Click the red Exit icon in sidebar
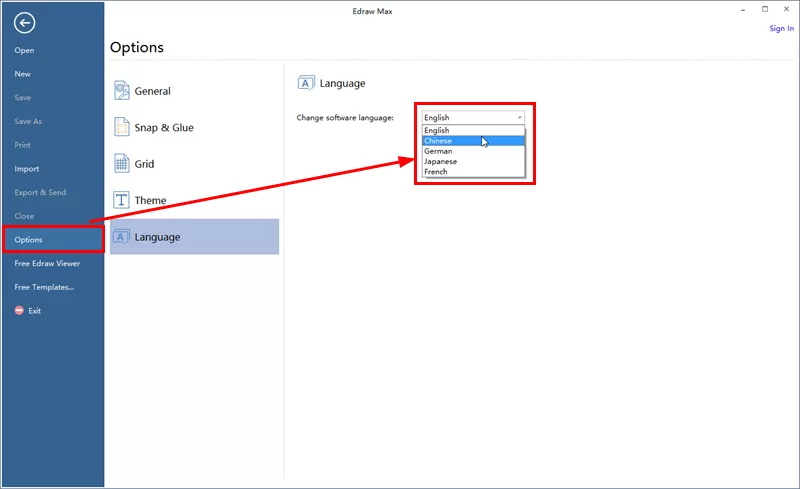Image resolution: width=800 pixels, height=489 pixels. click(19, 310)
